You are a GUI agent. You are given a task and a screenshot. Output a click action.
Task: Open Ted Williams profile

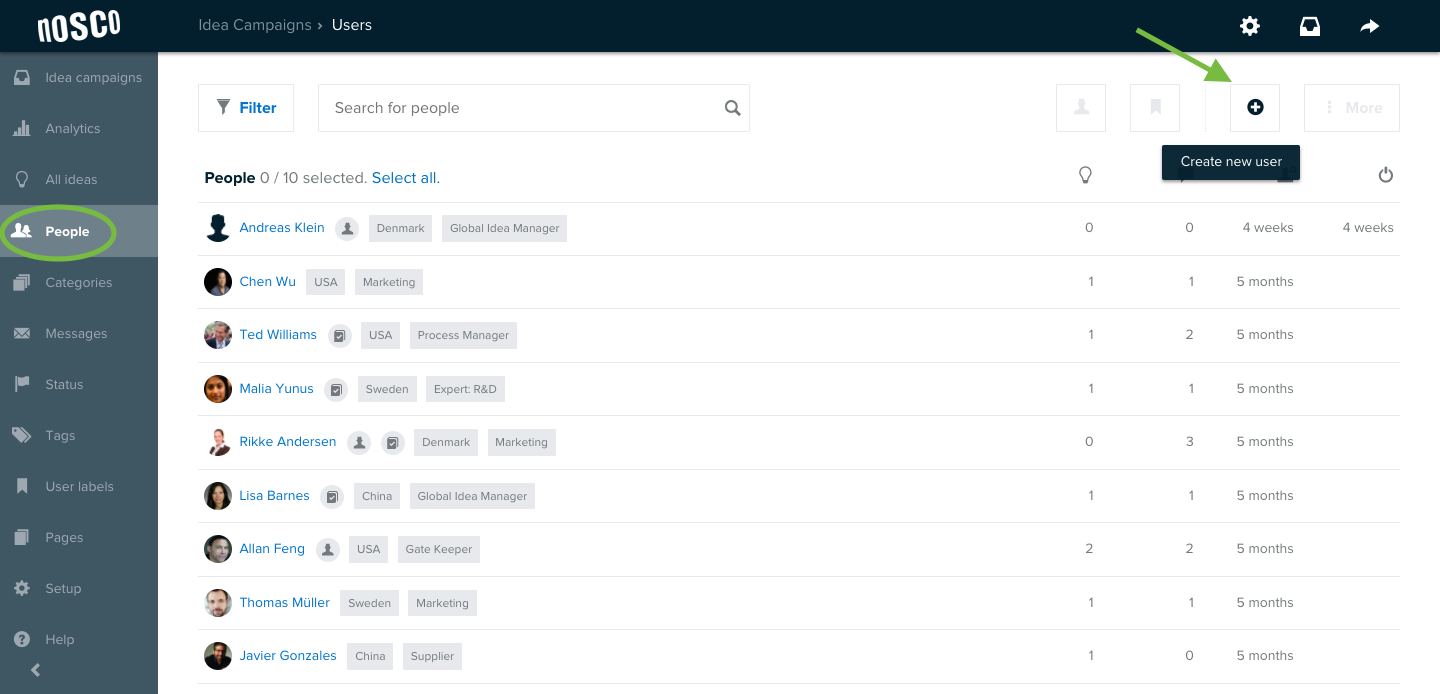click(278, 335)
